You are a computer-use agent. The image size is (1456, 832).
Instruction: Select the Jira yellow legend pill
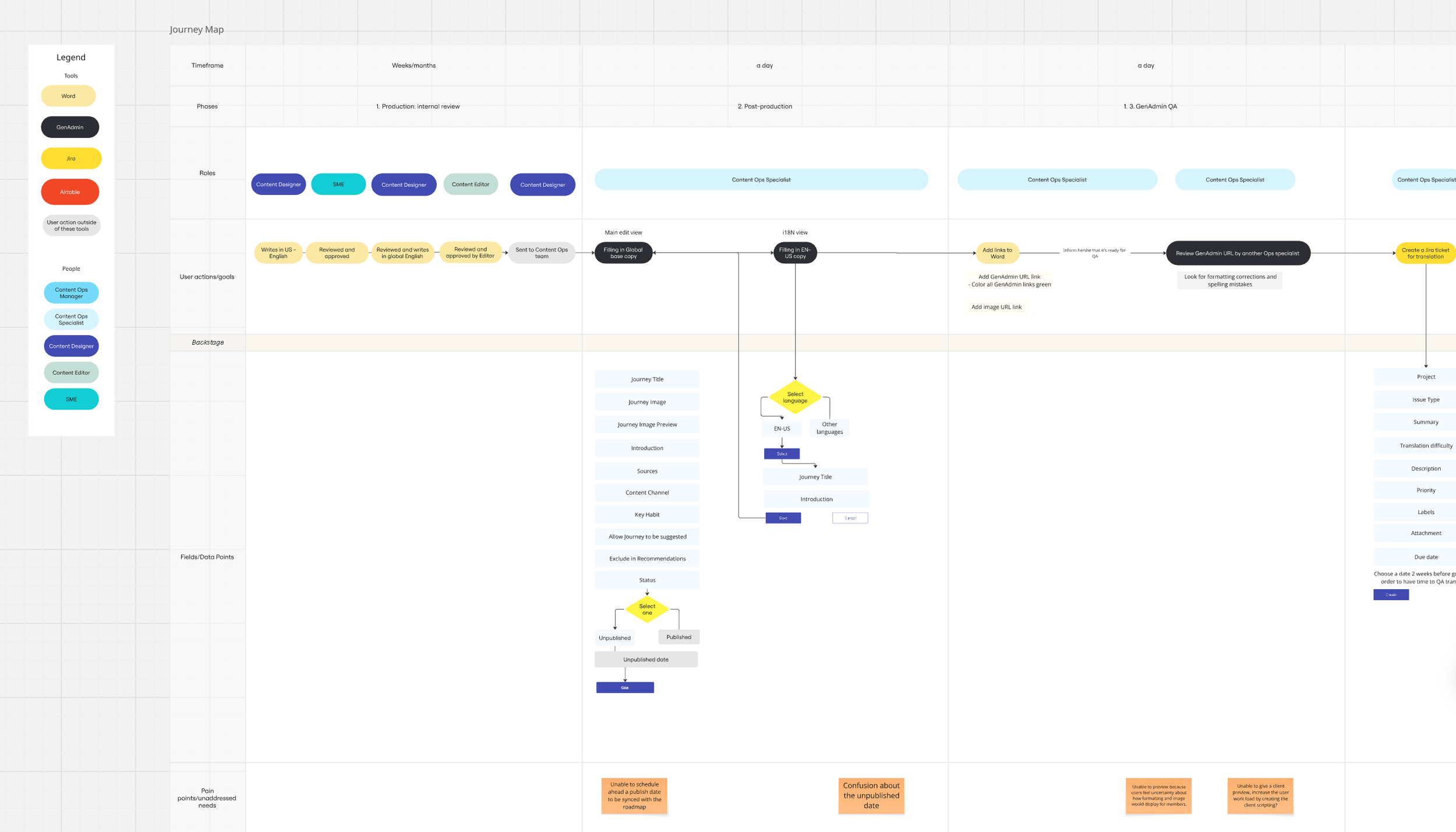point(71,158)
